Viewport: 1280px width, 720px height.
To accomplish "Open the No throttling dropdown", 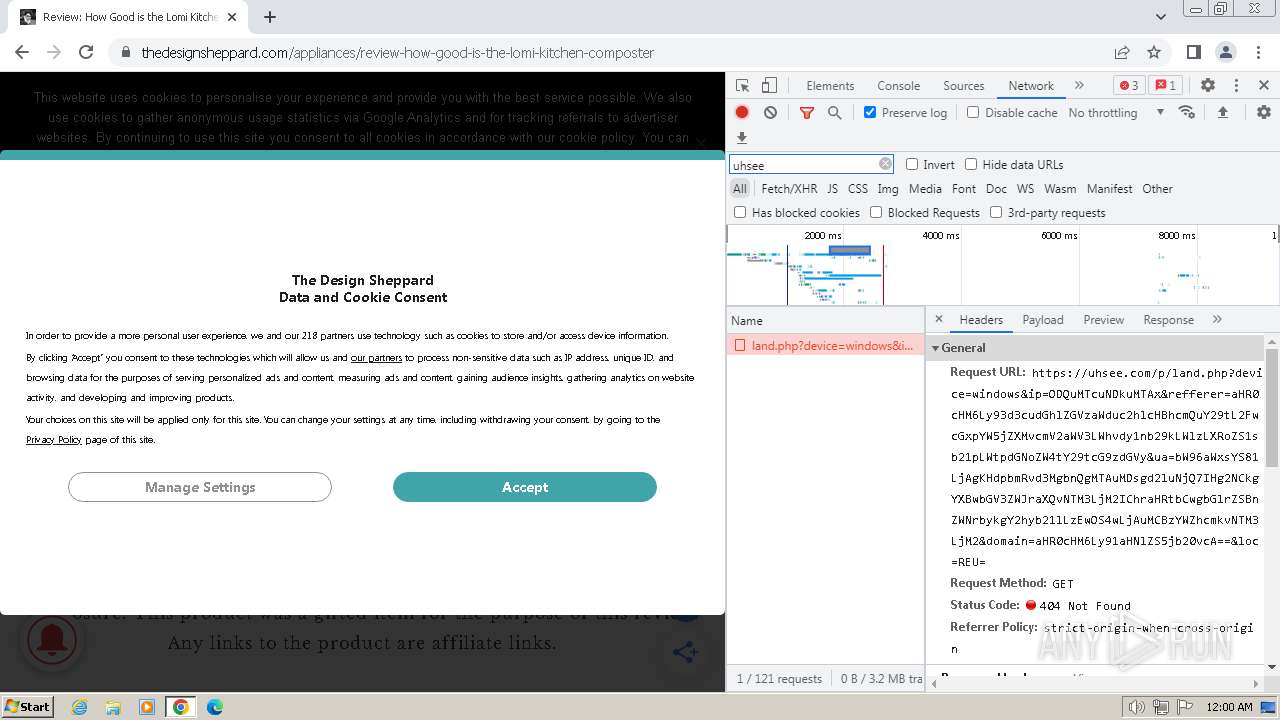I will pos(1116,113).
